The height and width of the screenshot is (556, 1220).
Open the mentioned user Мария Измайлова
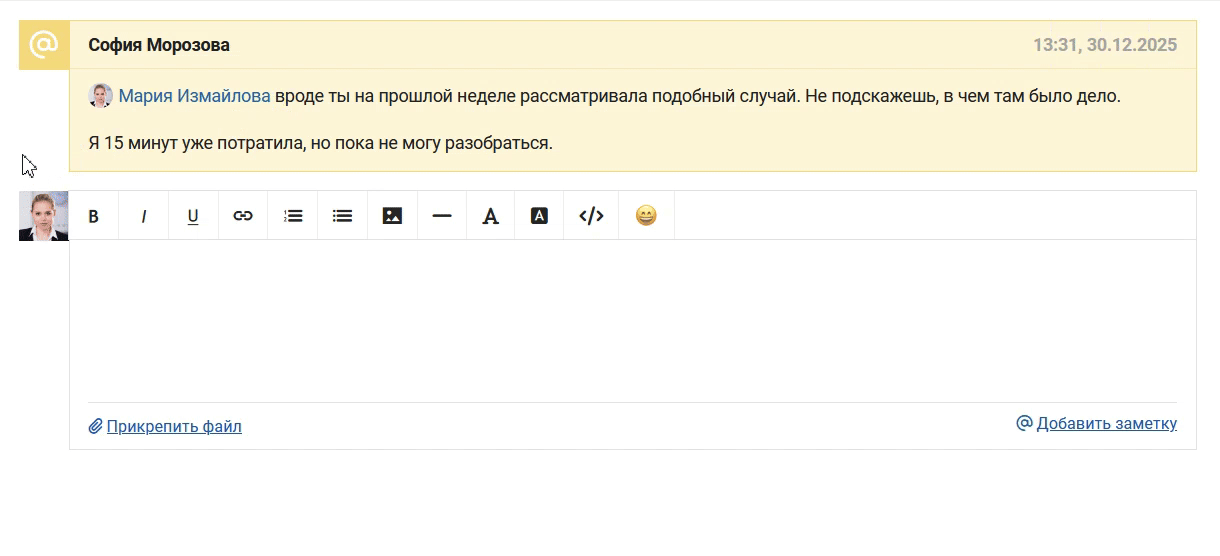[194, 97]
